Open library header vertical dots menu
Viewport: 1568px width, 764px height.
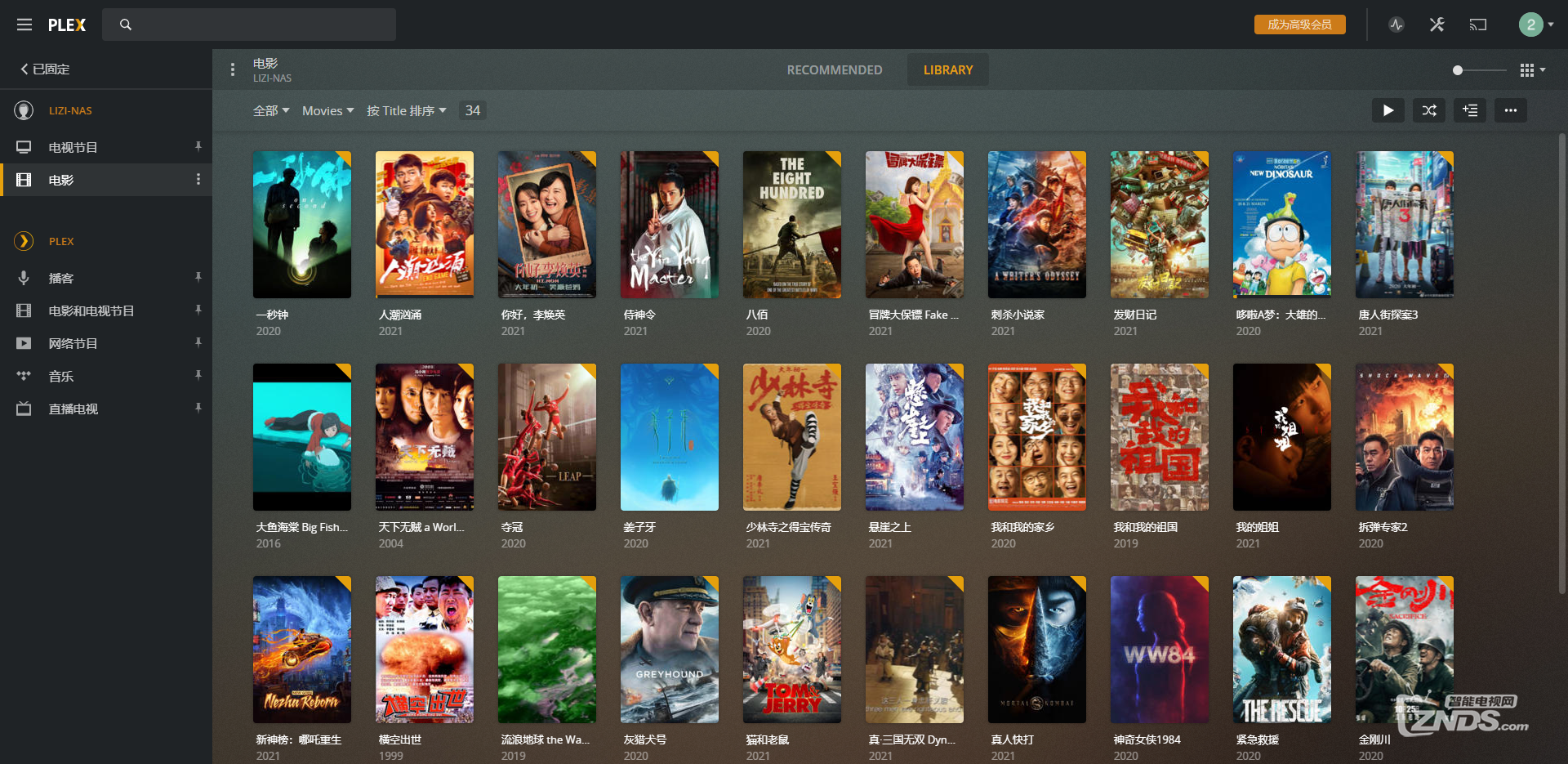[x=233, y=69]
